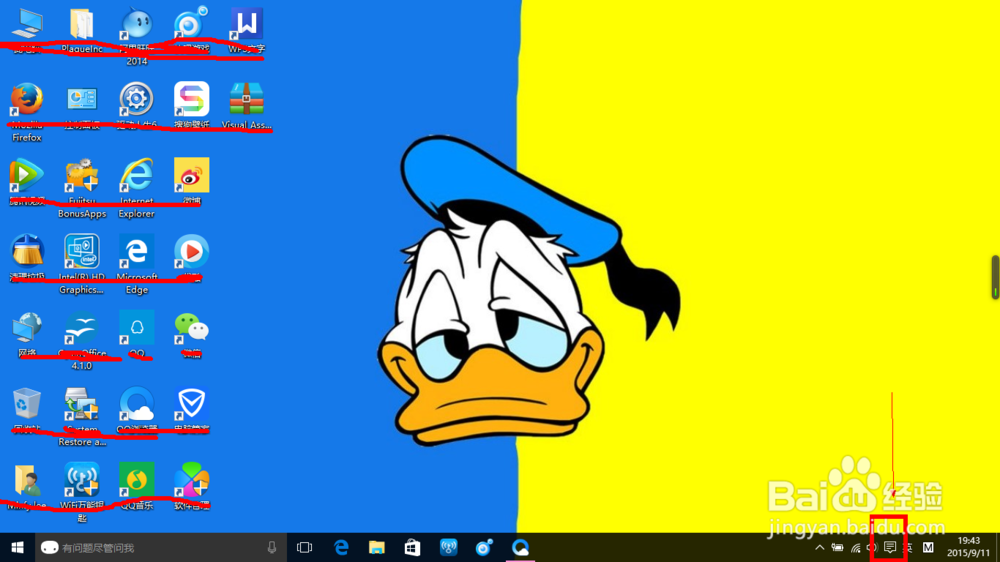
Task: Check battery status tray icon
Action: [837, 547]
